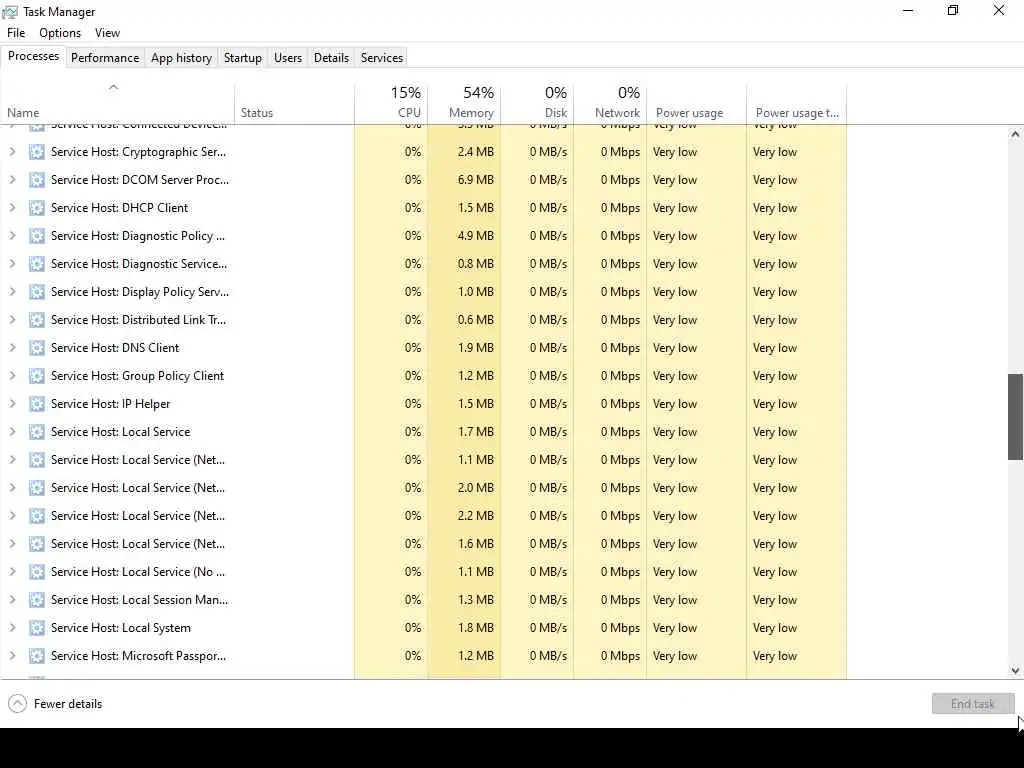Viewport: 1024px width, 768px height.
Task: Sort processes by Name column header
Action: [118, 103]
